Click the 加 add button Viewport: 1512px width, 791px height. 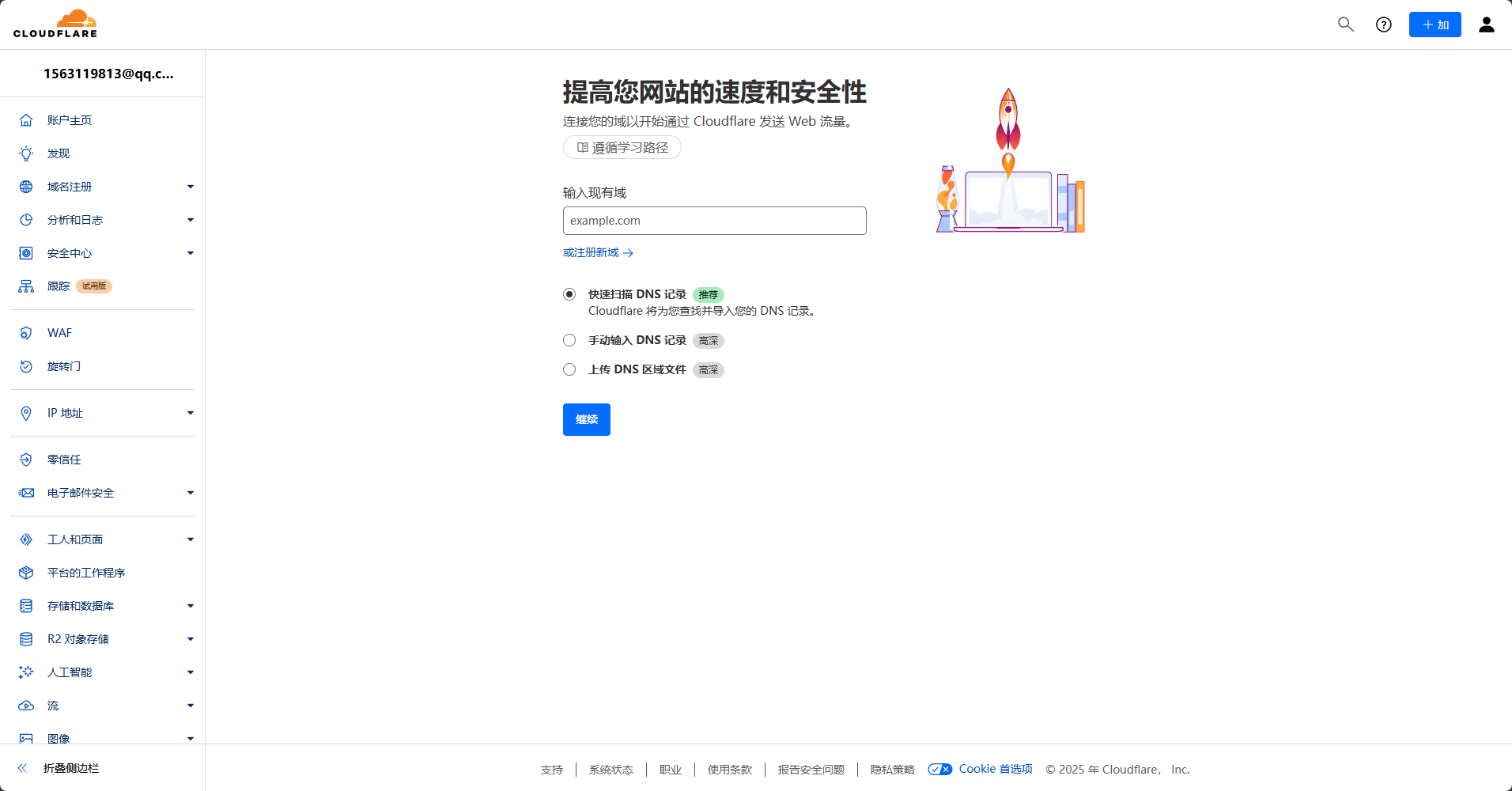pyautogui.click(x=1435, y=25)
